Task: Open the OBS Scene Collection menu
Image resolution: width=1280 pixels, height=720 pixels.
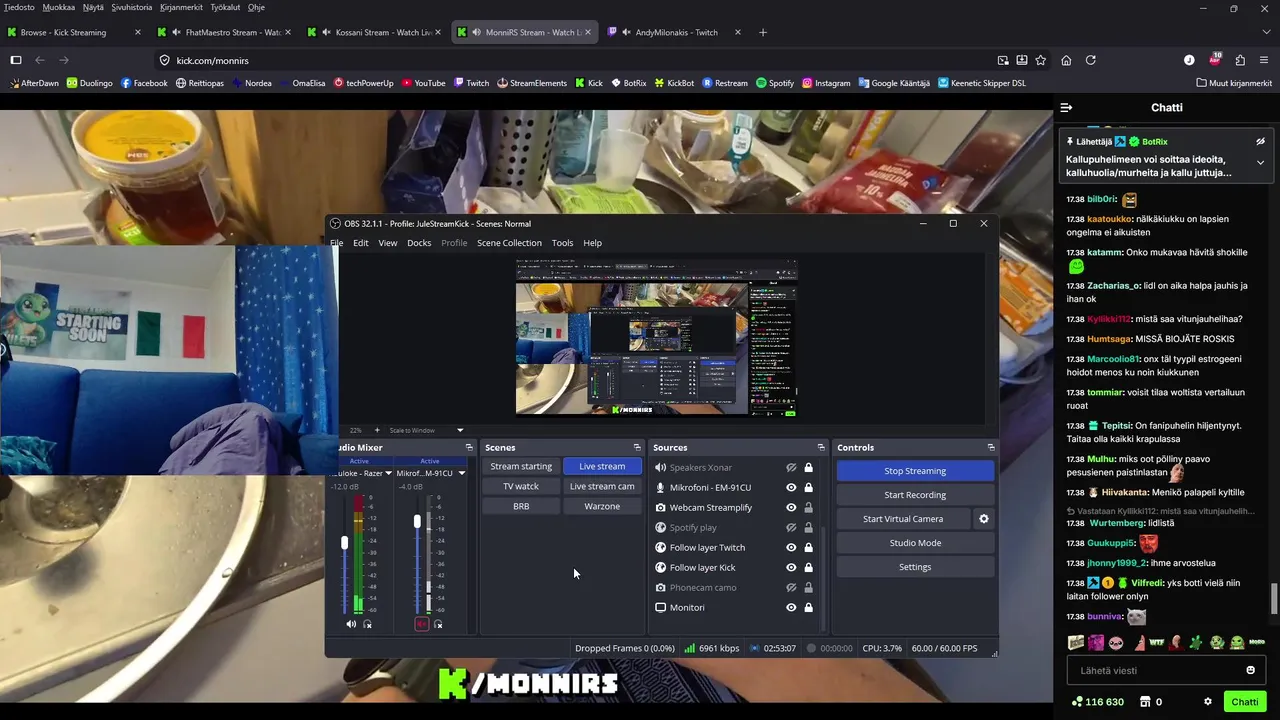Action: [x=509, y=243]
